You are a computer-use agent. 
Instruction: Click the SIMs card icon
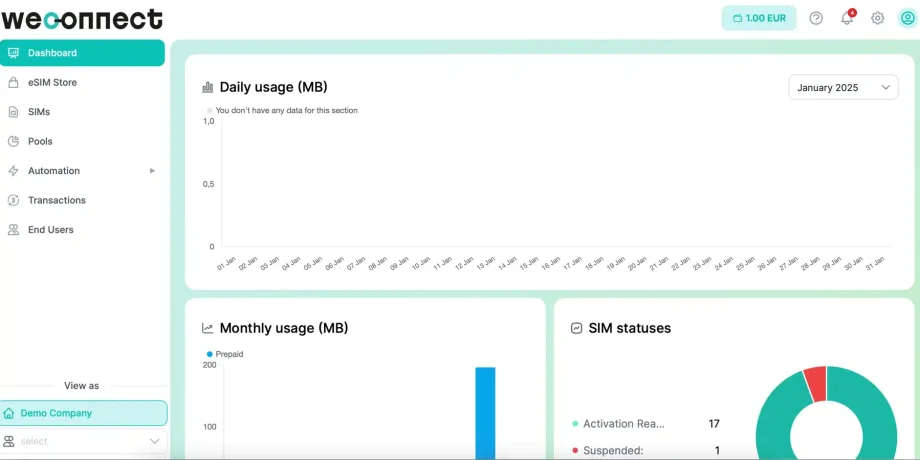[13, 111]
